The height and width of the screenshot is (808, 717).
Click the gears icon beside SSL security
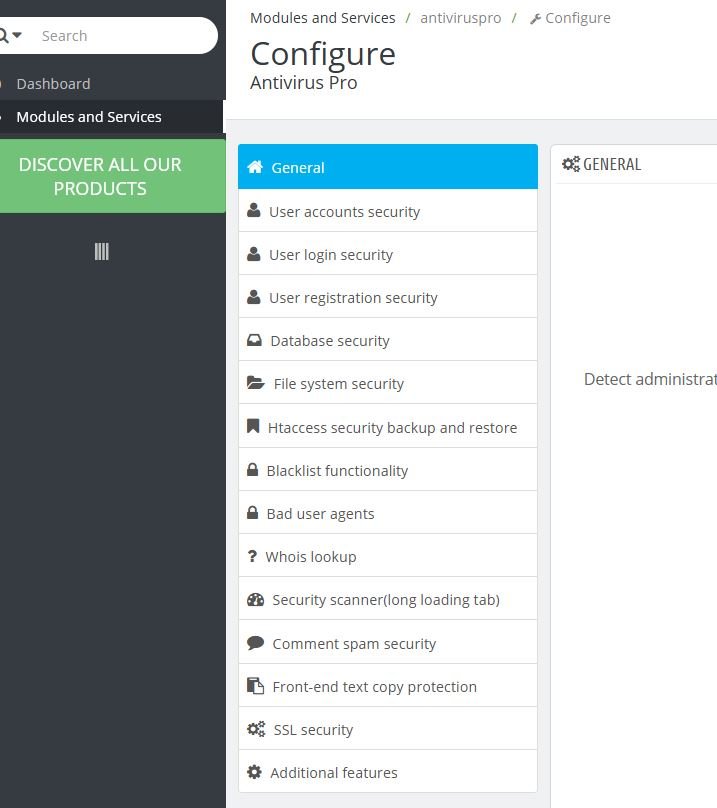pos(256,729)
